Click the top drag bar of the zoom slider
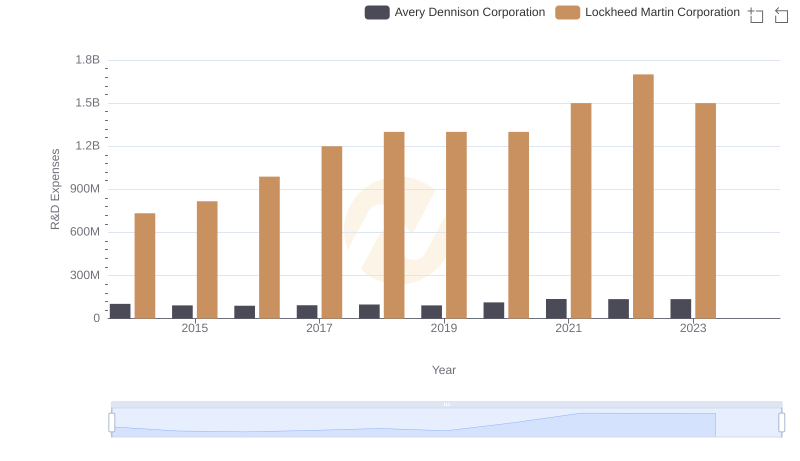The image size is (800, 461). (446, 404)
